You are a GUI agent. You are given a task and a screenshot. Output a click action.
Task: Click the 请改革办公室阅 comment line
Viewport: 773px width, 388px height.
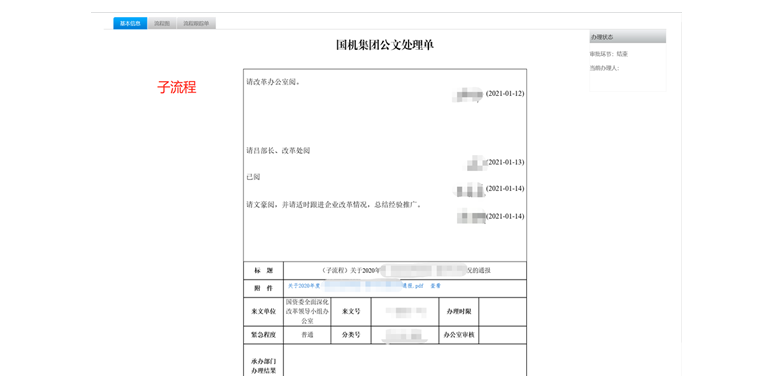tap(273, 82)
